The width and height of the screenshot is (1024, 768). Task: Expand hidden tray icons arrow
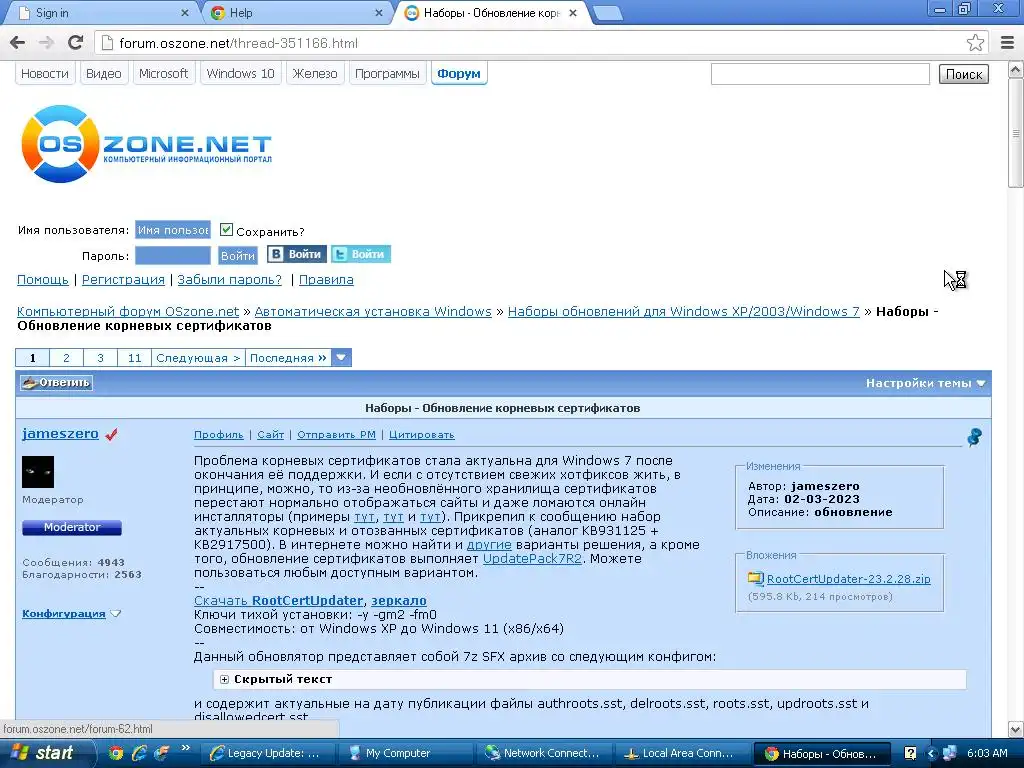(x=932, y=754)
